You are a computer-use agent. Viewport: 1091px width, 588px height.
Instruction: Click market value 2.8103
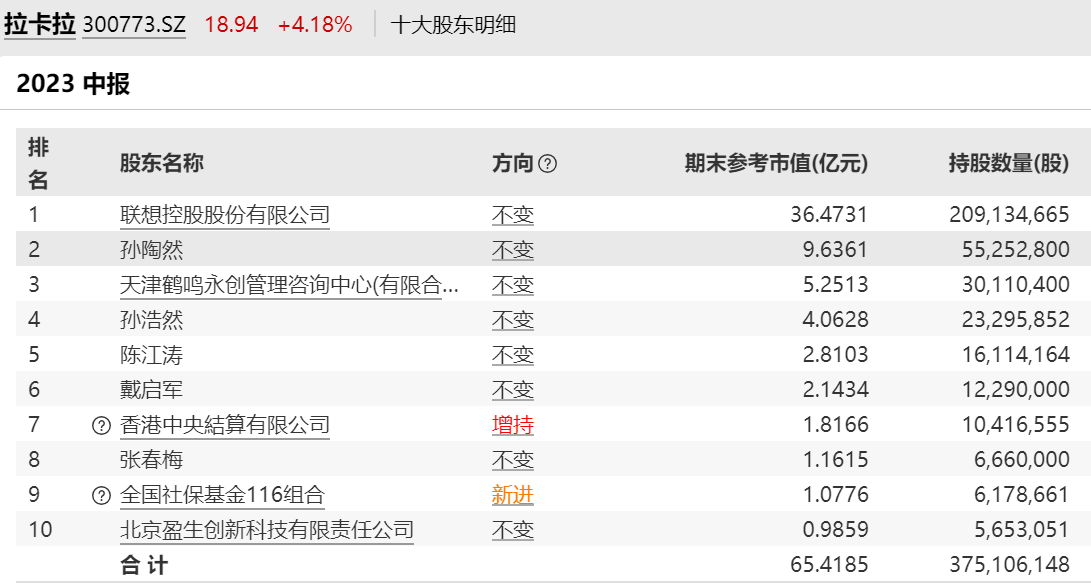(x=835, y=354)
